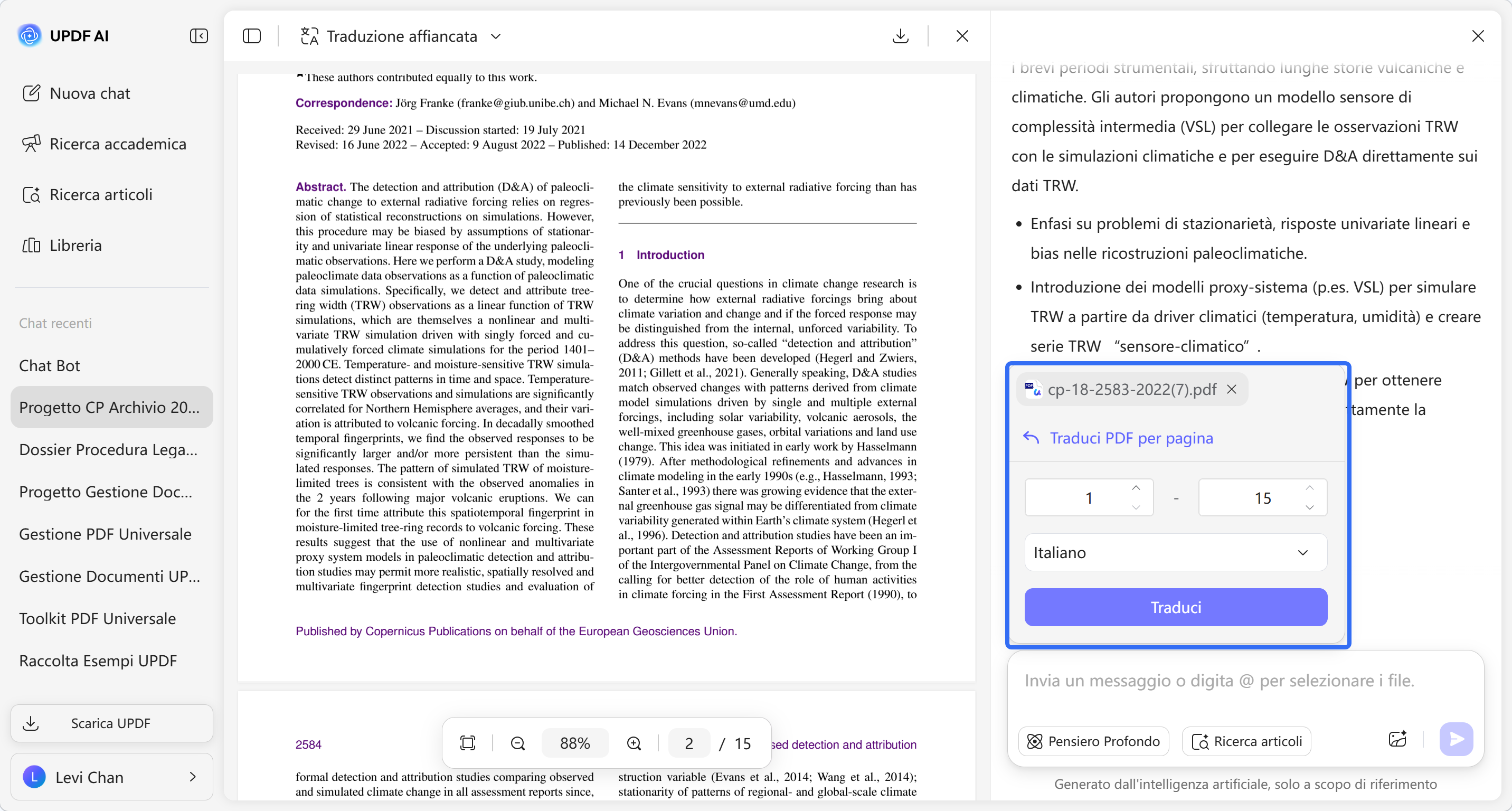Click the message input field

pyautogui.click(x=1245, y=681)
